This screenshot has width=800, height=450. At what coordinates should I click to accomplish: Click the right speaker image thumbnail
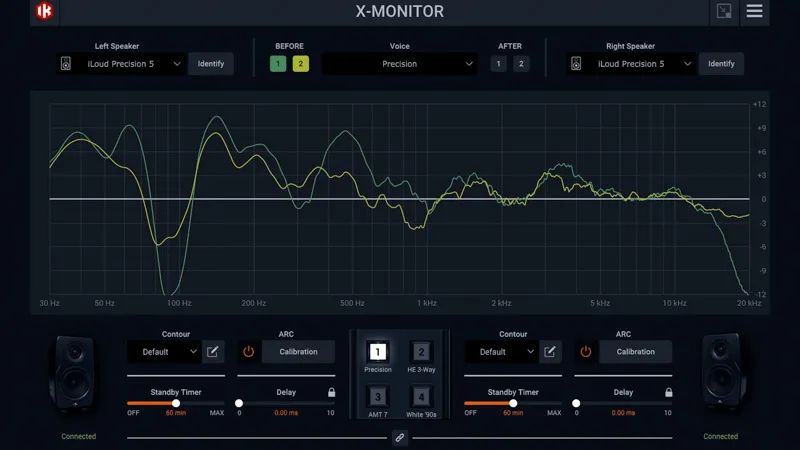click(x=723, y=371)
